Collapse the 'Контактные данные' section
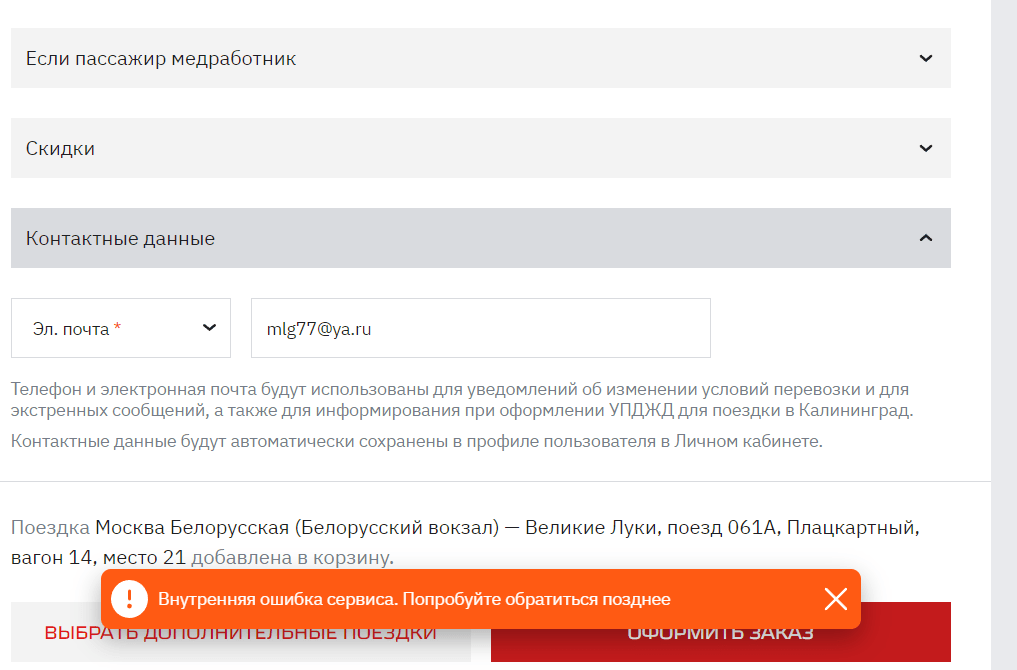Viewport: 1017px width, 670px height. (x=481, y=238)
